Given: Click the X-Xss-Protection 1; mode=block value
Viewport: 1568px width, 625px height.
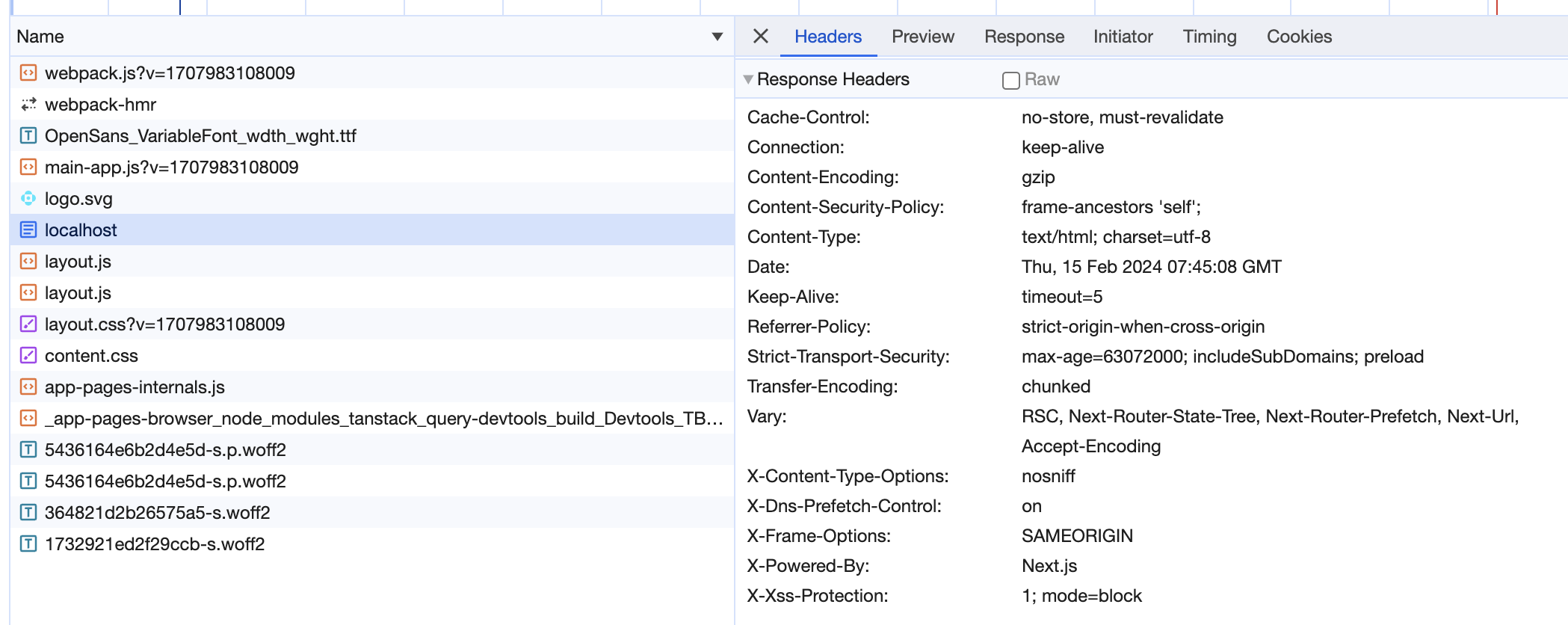Looking at the screenshot, I should [1082, 596].
